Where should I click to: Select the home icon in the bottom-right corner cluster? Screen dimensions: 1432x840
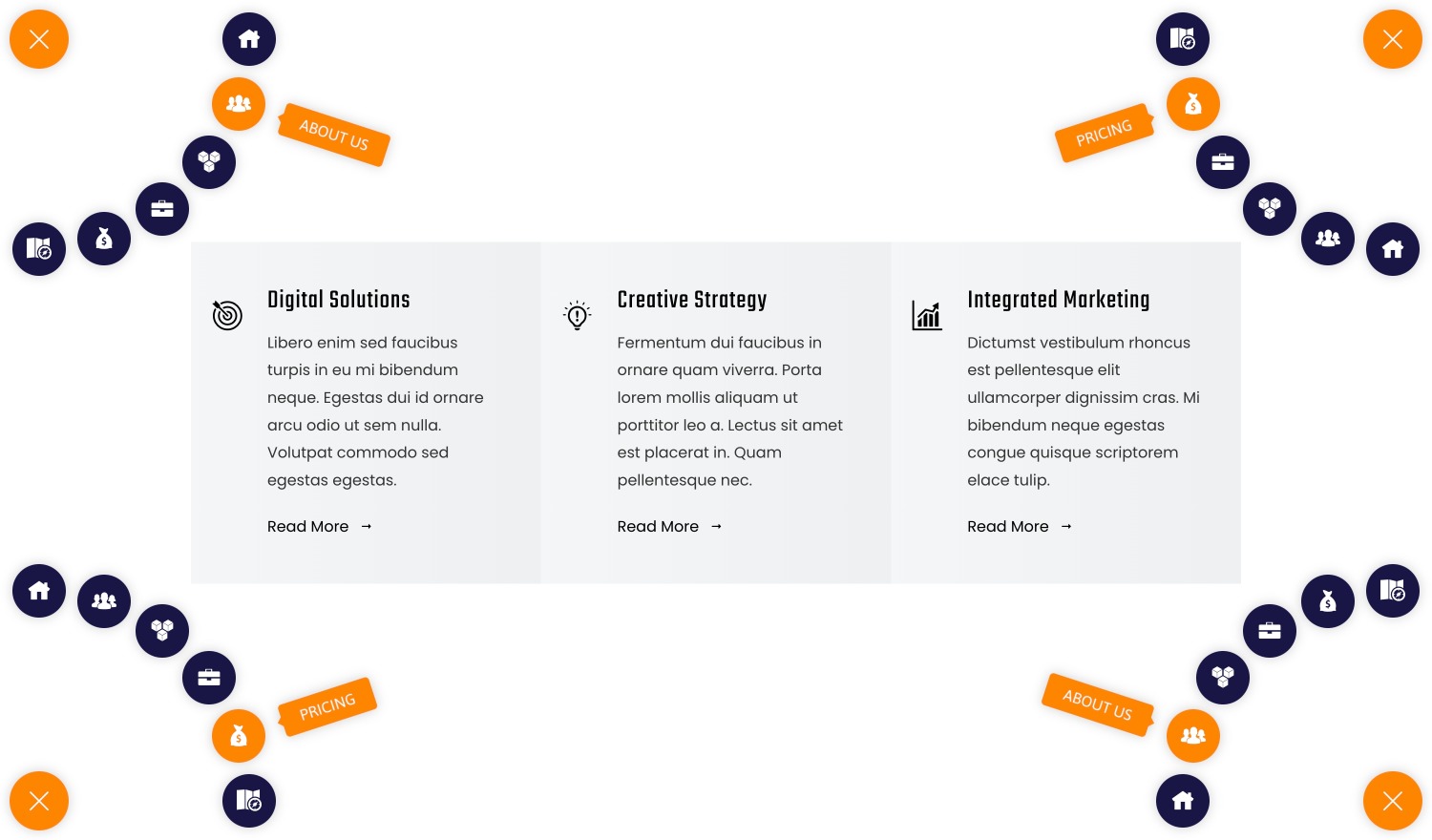click(x=1183, y=800)
